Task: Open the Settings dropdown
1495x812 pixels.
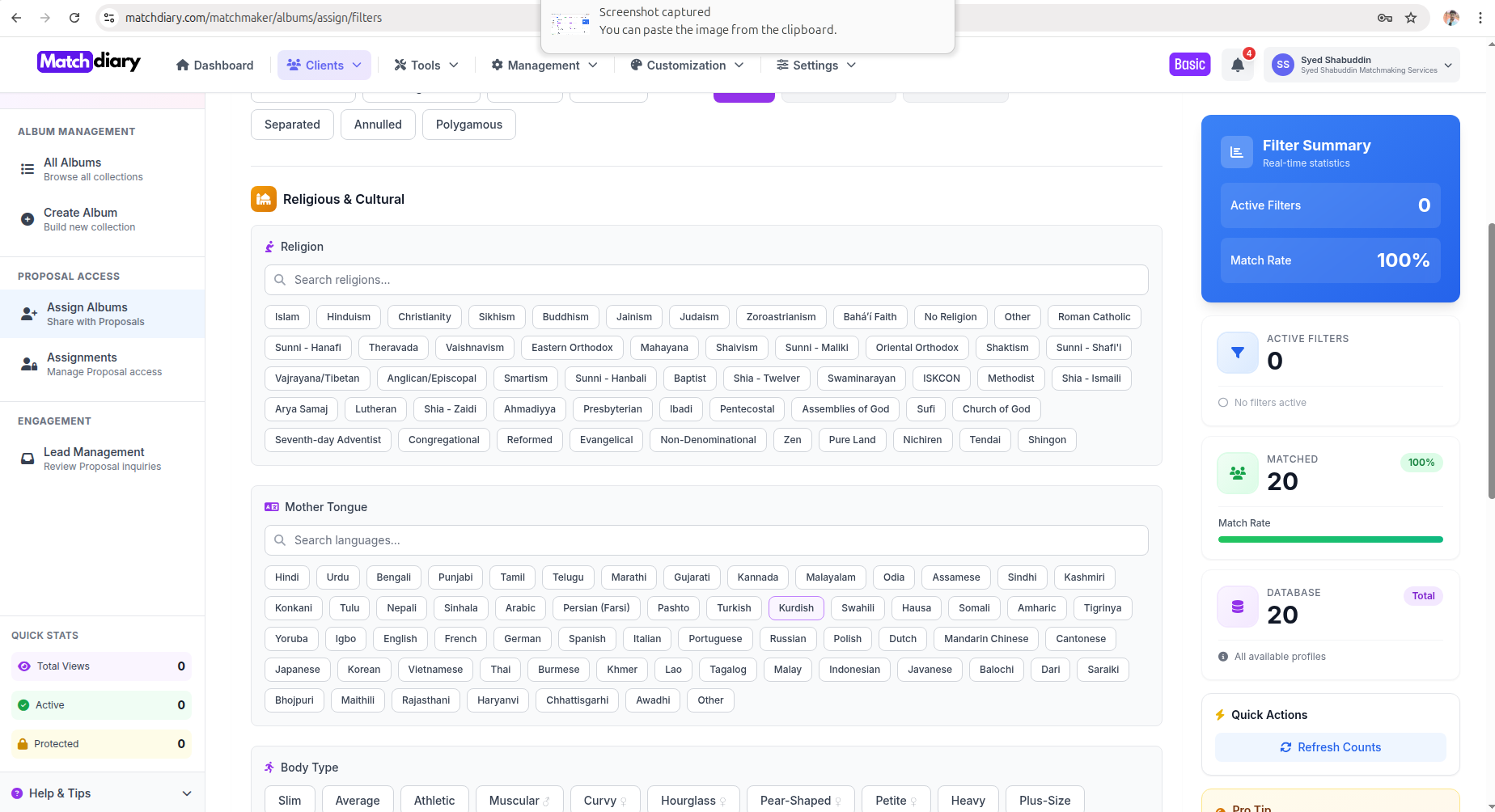Action: 815,65
